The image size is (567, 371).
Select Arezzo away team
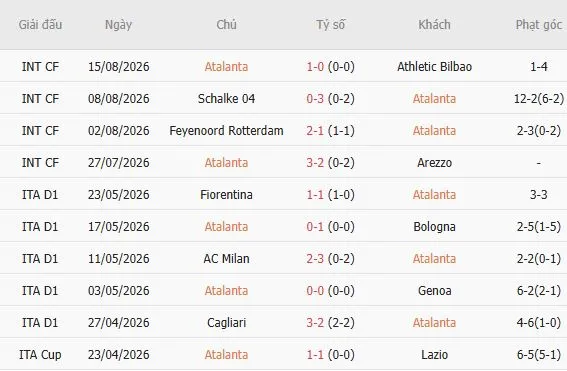pos(434,163)
